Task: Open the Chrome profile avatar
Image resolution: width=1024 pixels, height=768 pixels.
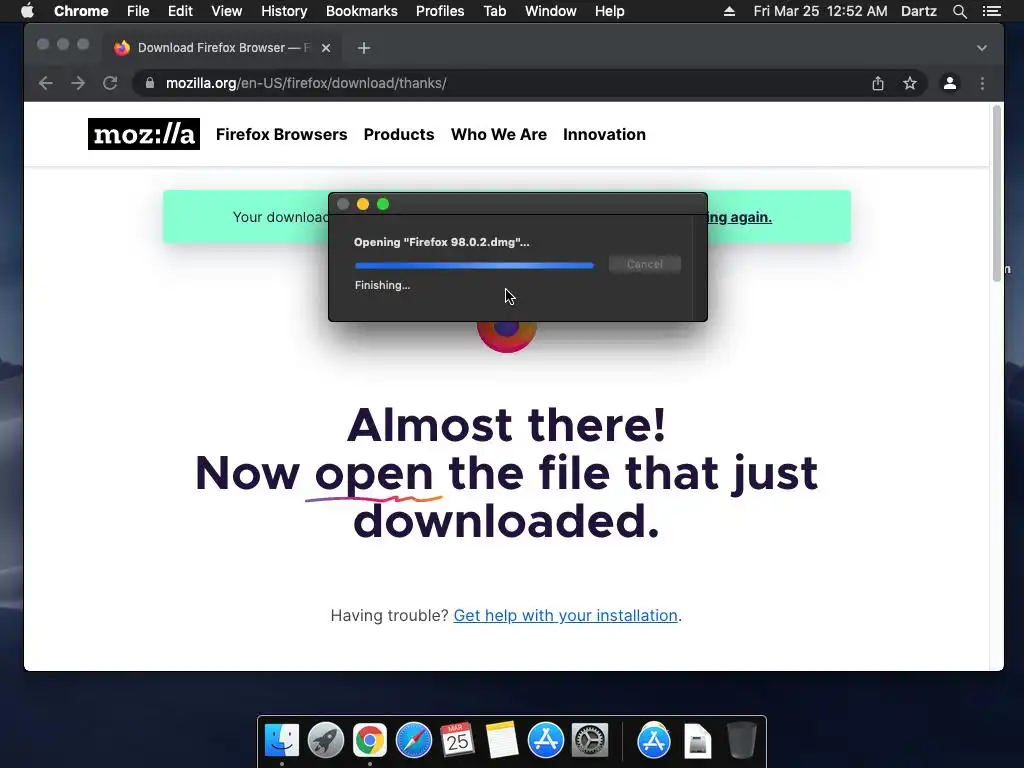Action: [950, 83]
